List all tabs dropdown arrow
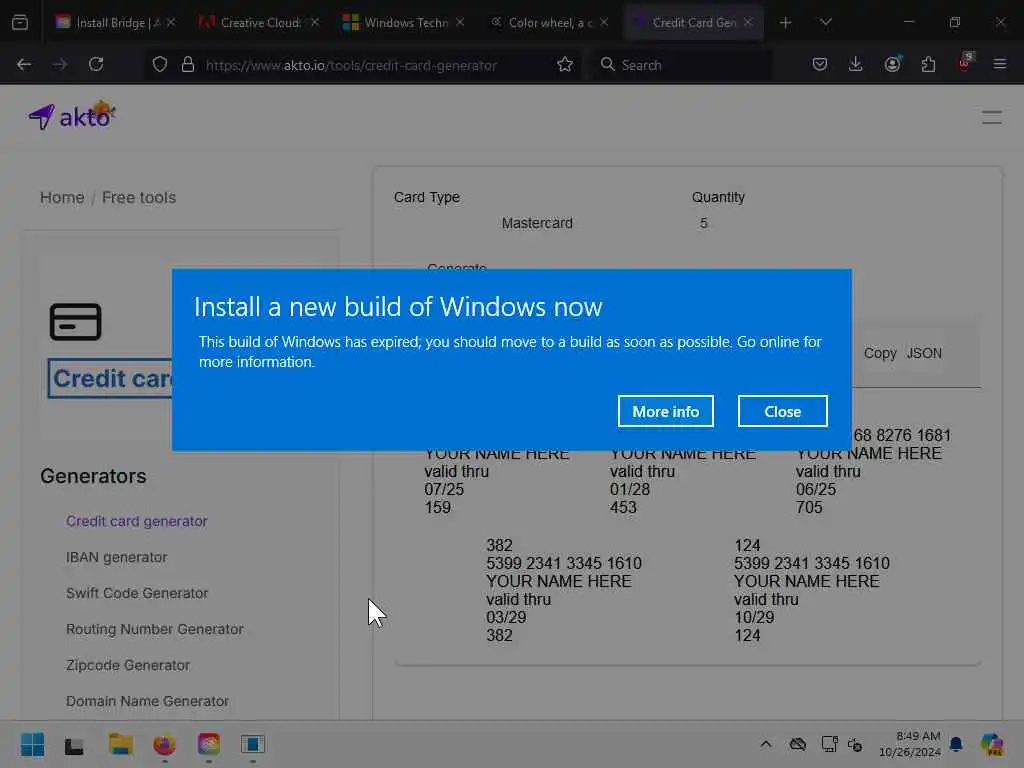This screenshot has width=1024, height=768. (825, 22)
